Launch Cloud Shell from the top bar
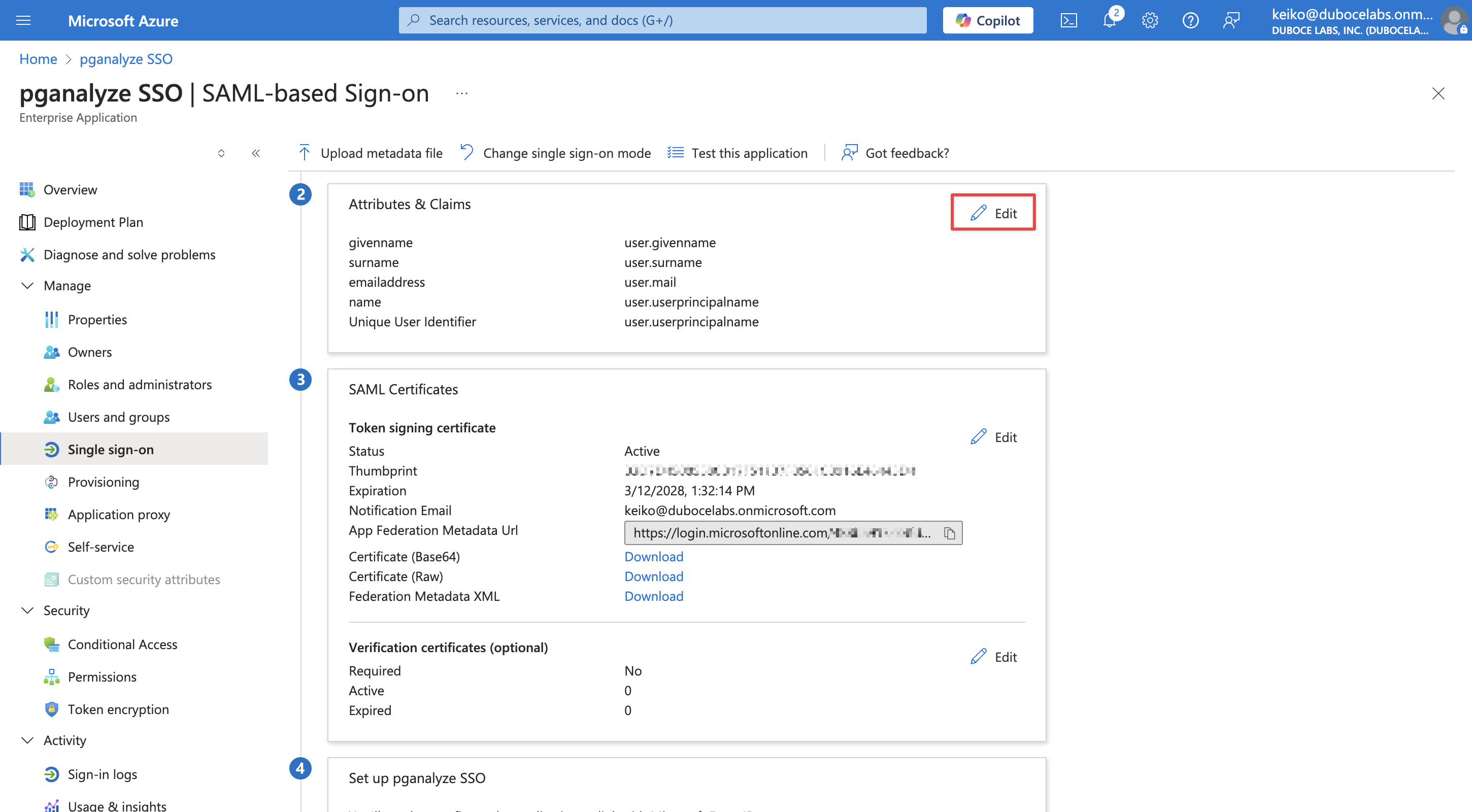1472x812 pixels. tap(1068, 21)
